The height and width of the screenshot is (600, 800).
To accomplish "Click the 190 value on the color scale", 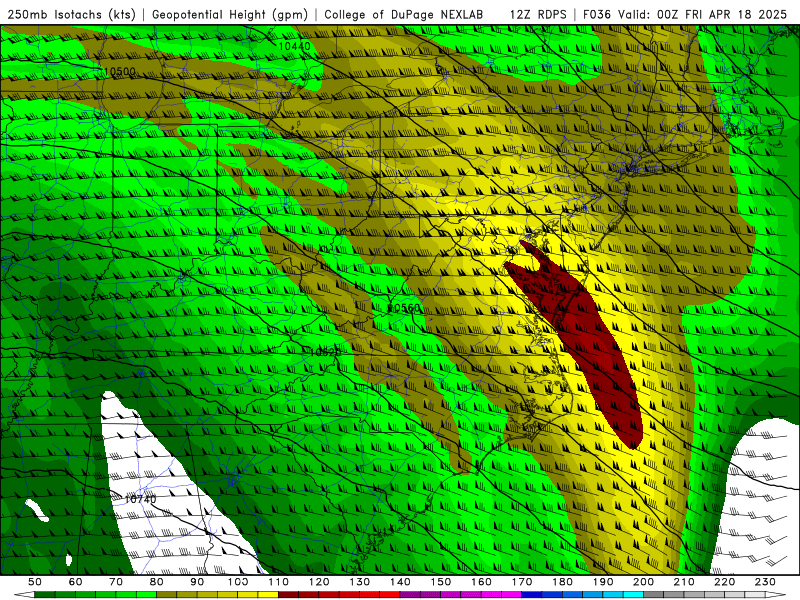I will point(603,582).
